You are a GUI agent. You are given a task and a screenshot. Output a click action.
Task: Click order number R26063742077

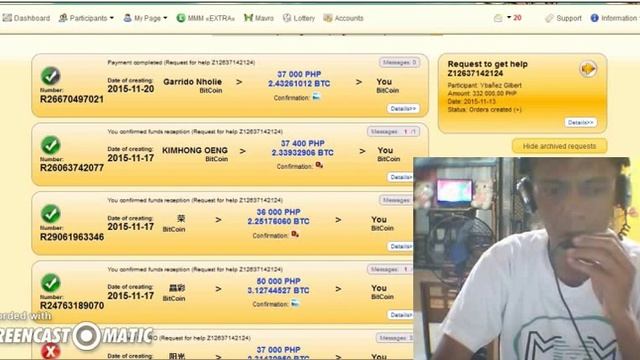pos(72,168)
